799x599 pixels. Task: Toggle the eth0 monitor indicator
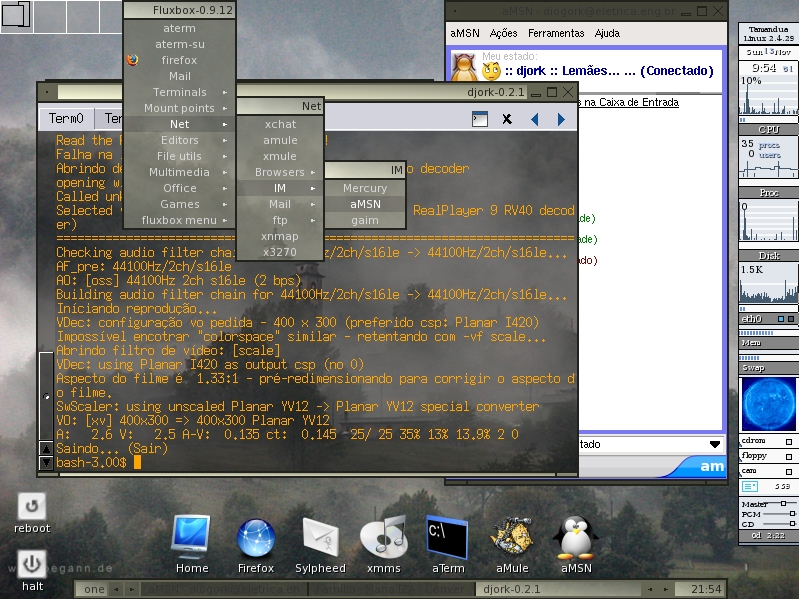(781, 319)
